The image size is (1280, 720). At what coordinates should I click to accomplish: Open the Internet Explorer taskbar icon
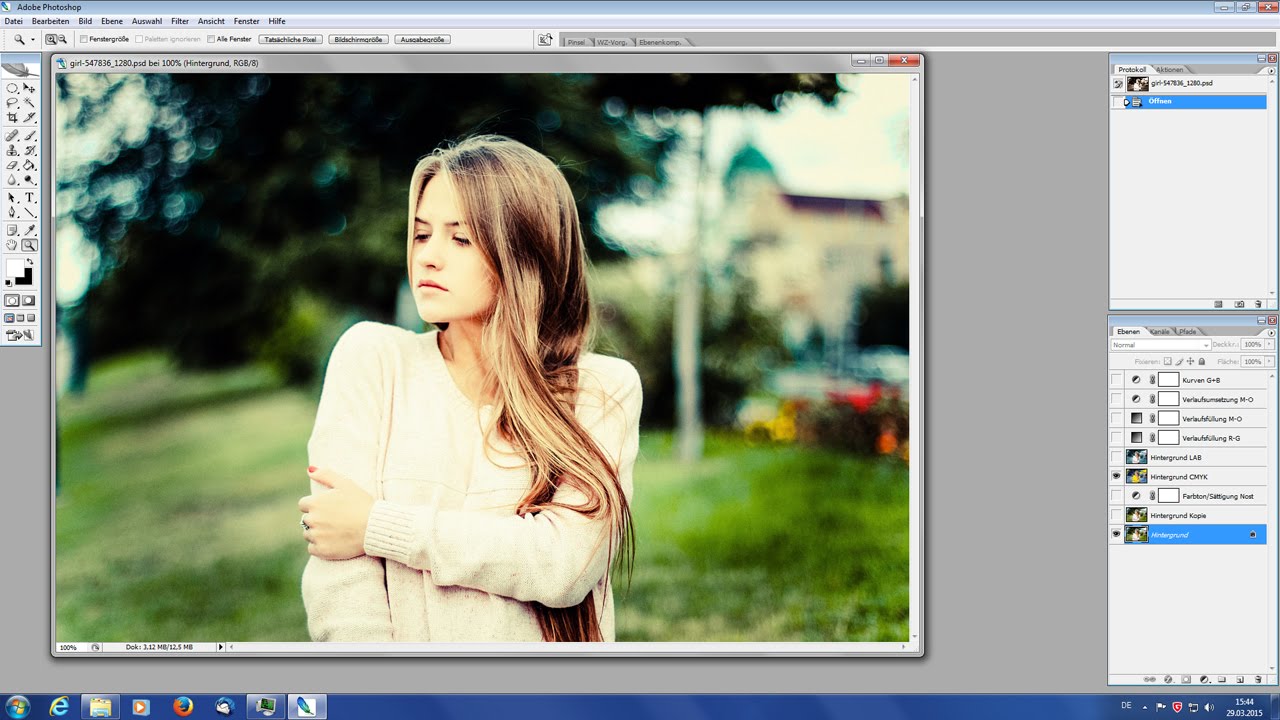click(x=61, y=706)
